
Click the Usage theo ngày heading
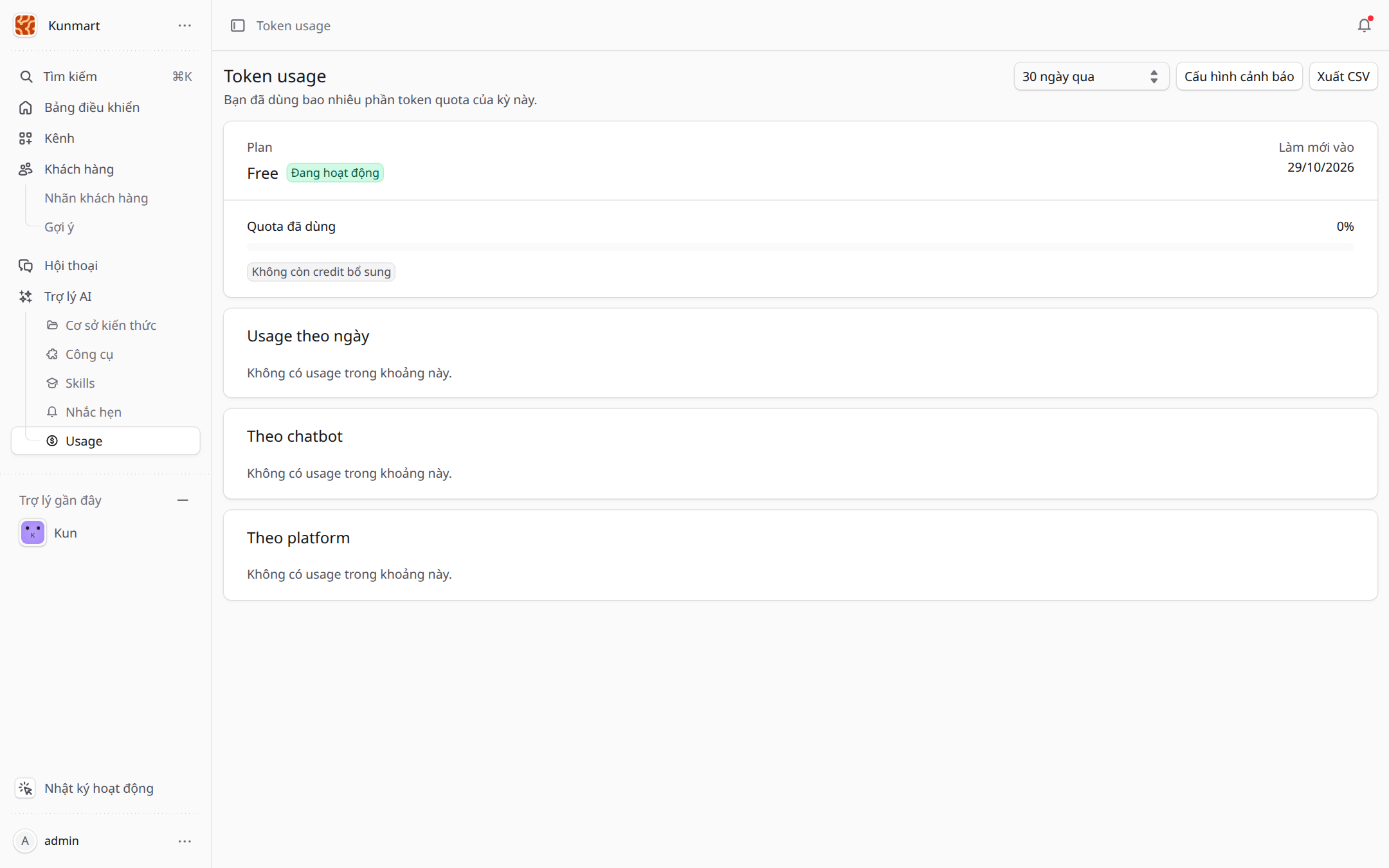tap(308, 336)
